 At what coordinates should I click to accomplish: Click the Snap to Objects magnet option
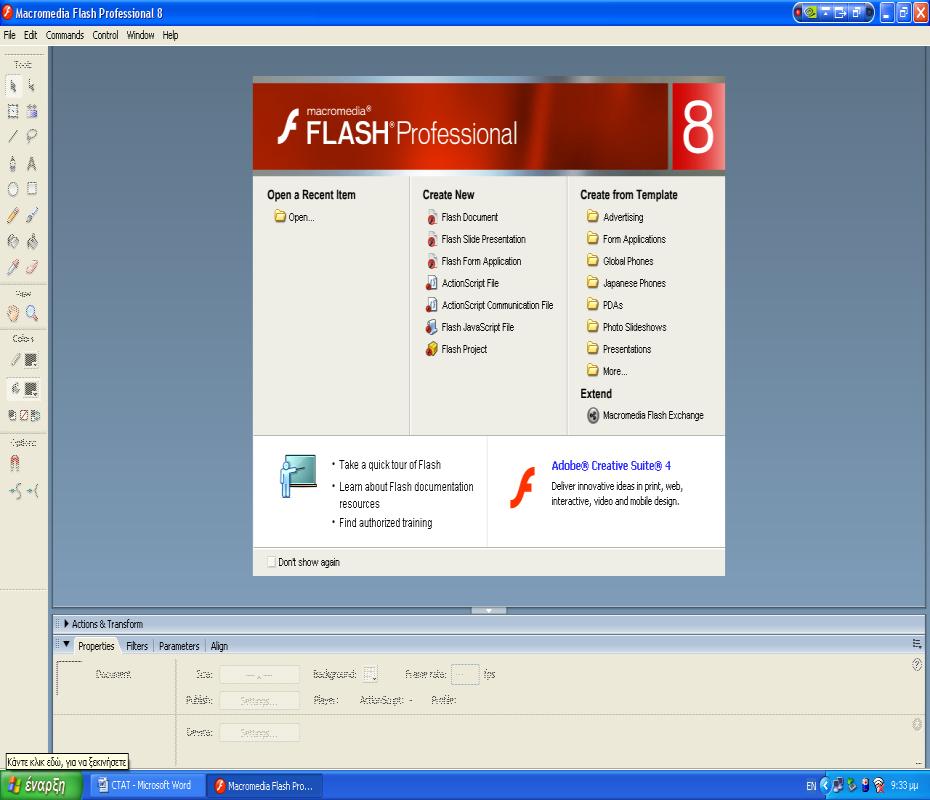pos(15,463)
